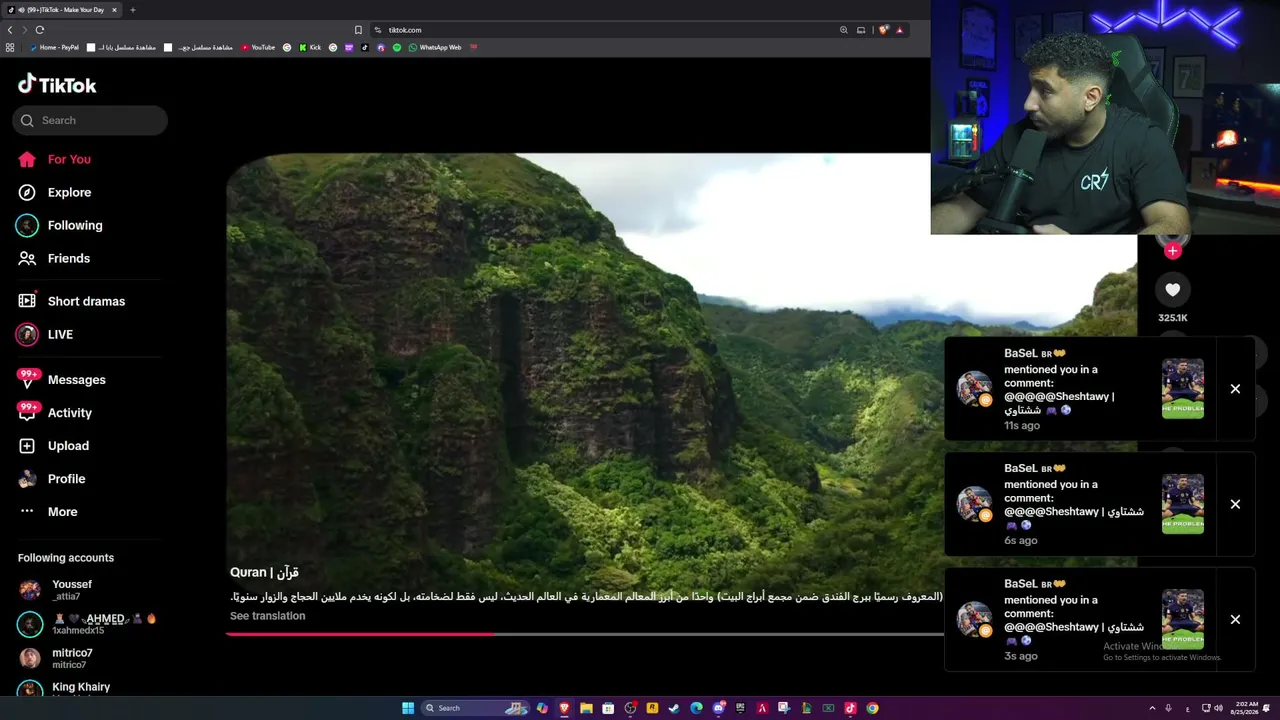Open the video thumbnail in the 11s ago notification

[1183, 389]
